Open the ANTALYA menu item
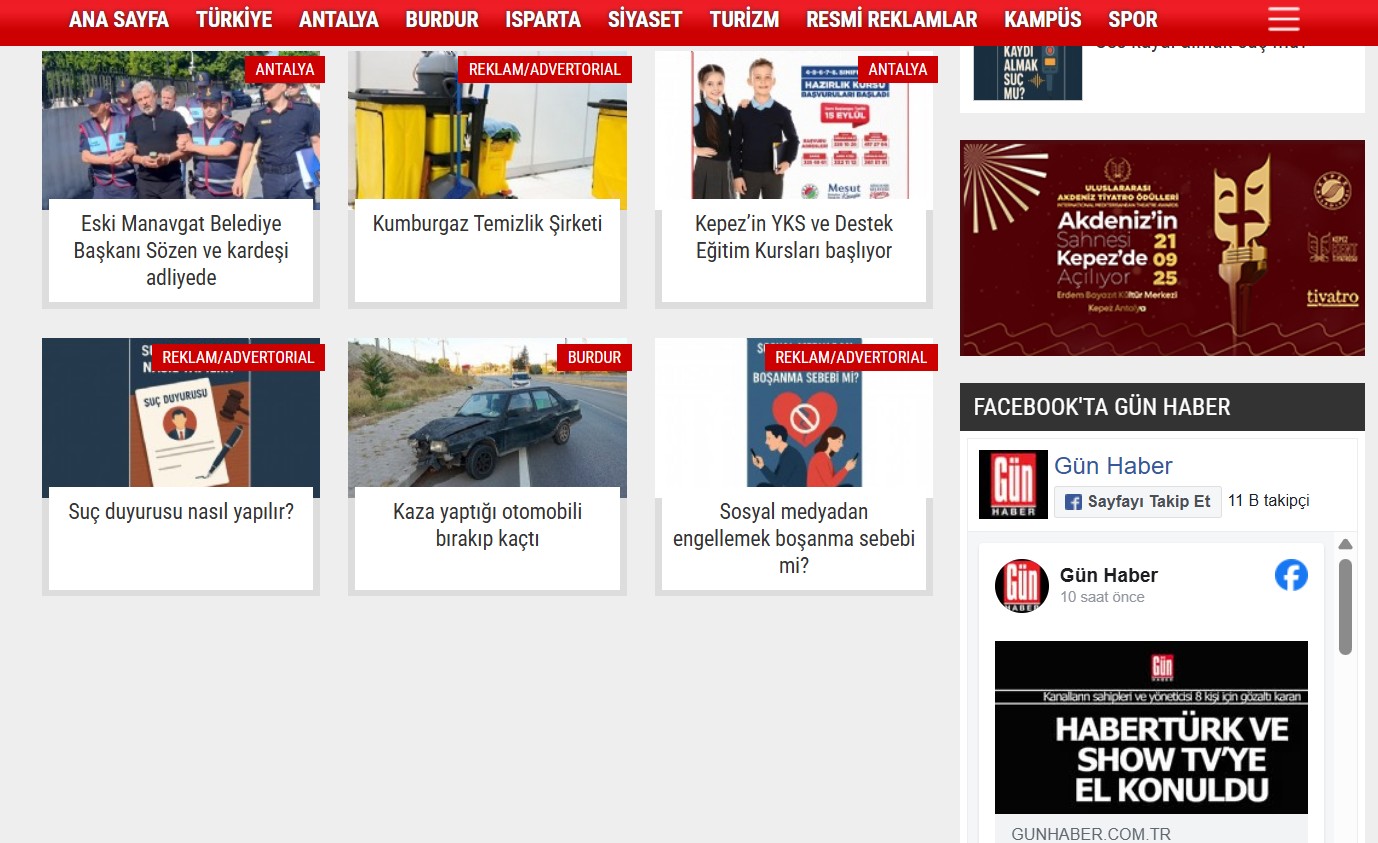1378x843 pixels. 338,20
